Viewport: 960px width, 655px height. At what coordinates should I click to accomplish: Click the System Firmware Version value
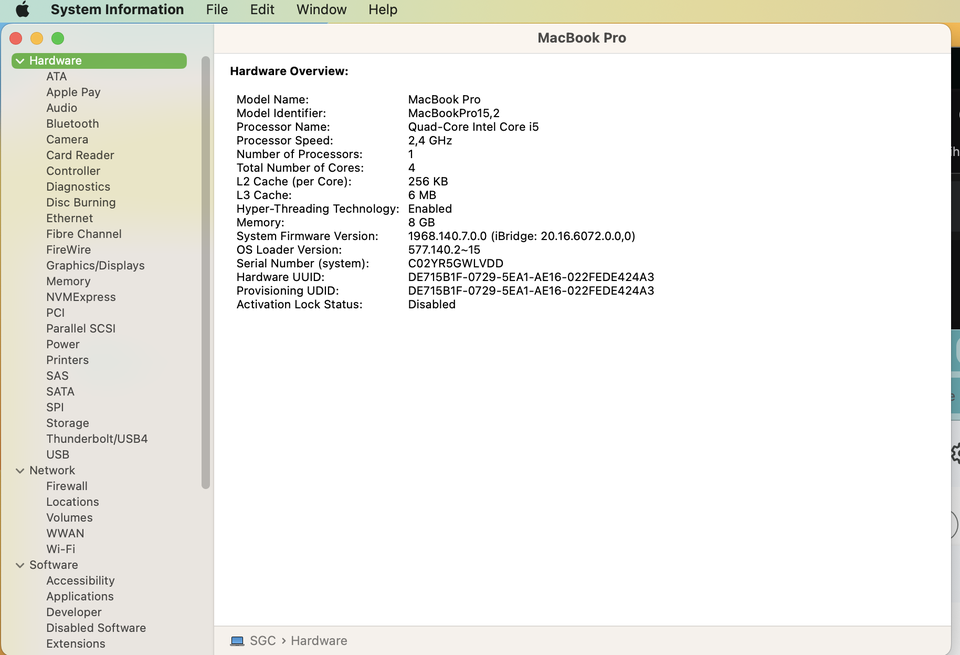coord(522,236)
